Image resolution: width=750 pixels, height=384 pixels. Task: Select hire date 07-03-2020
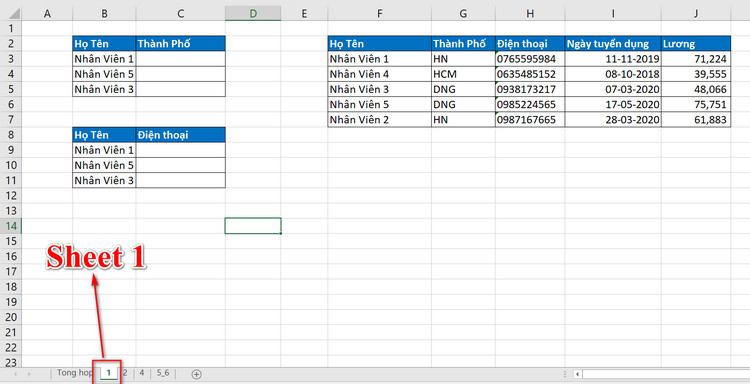[613, 89]
